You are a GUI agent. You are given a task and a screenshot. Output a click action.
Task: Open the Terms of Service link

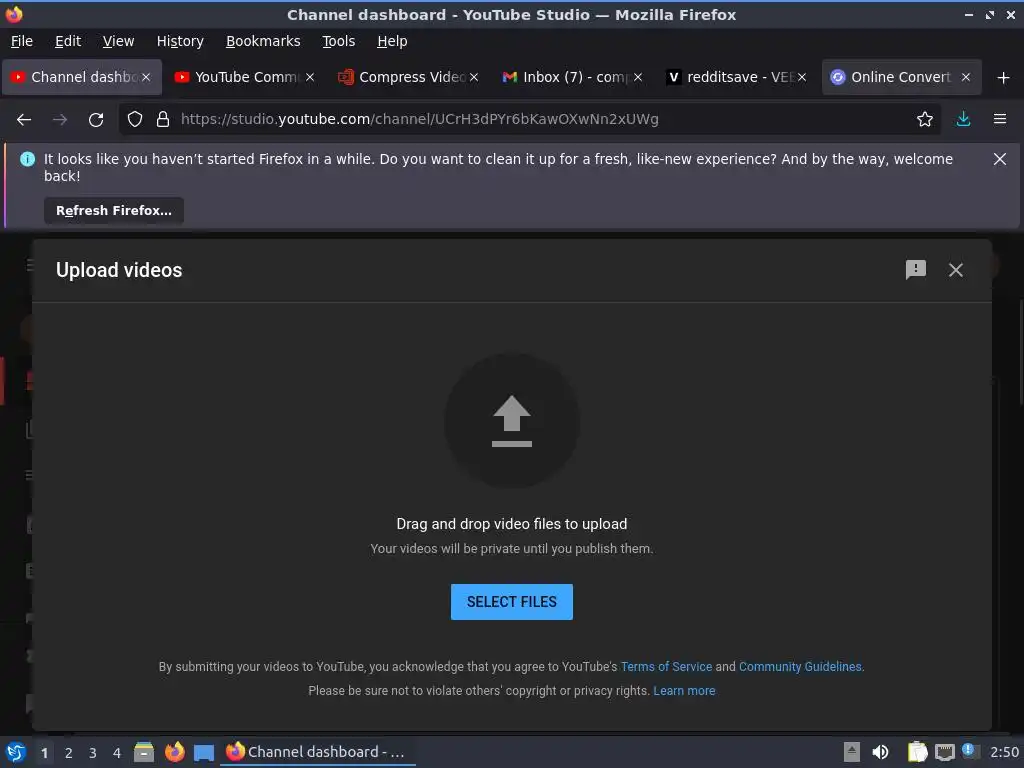[666, 666]
